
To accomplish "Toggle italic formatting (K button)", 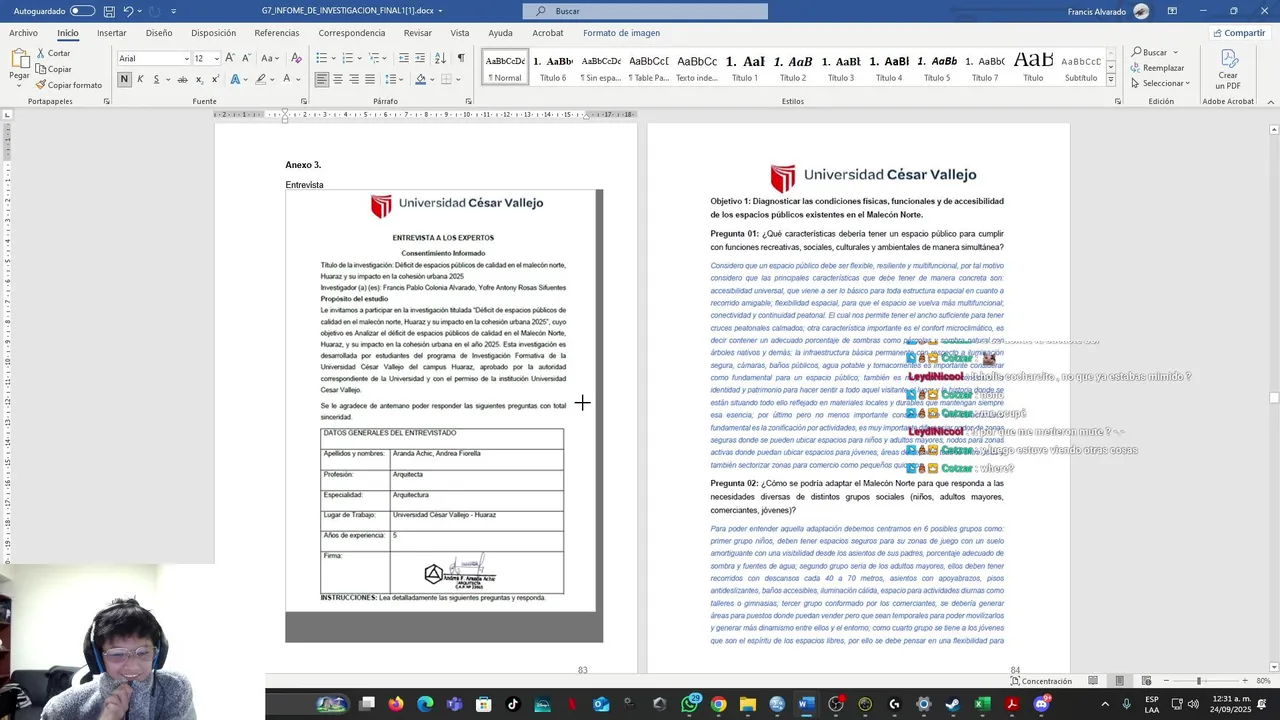I will 140,79.
